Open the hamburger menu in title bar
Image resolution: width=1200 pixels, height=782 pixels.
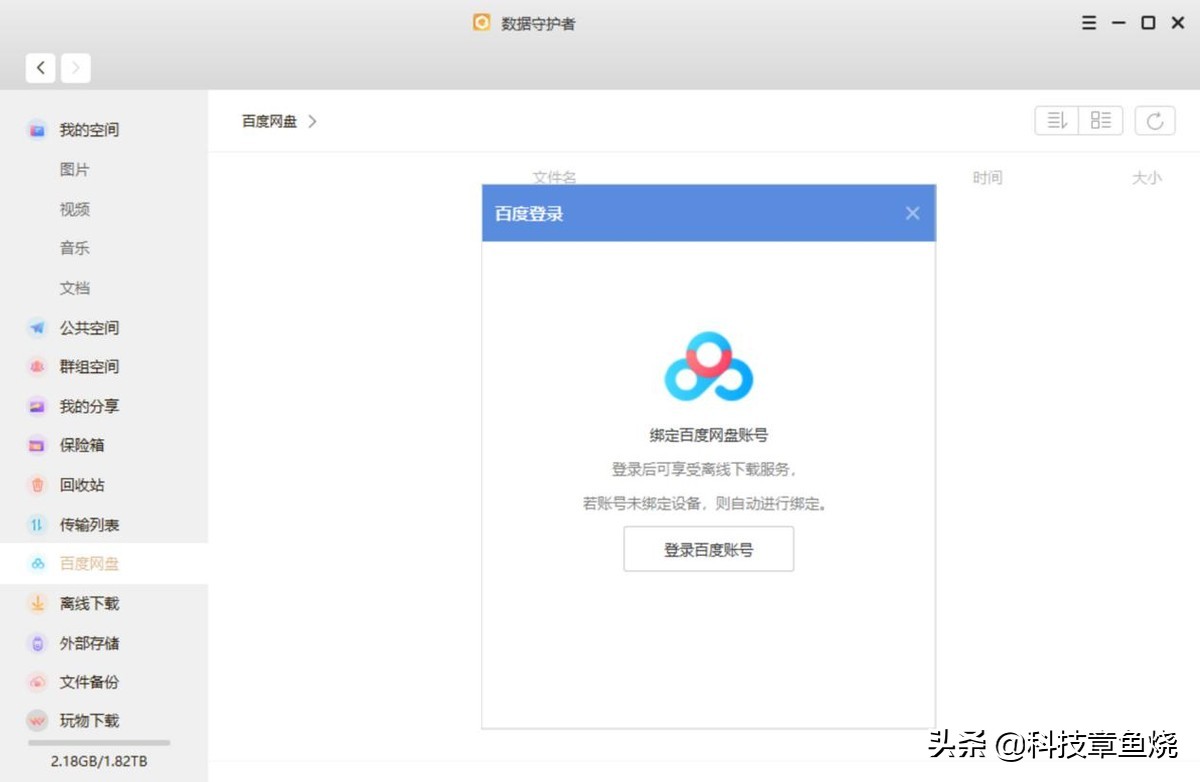[x=1089, y=22]
